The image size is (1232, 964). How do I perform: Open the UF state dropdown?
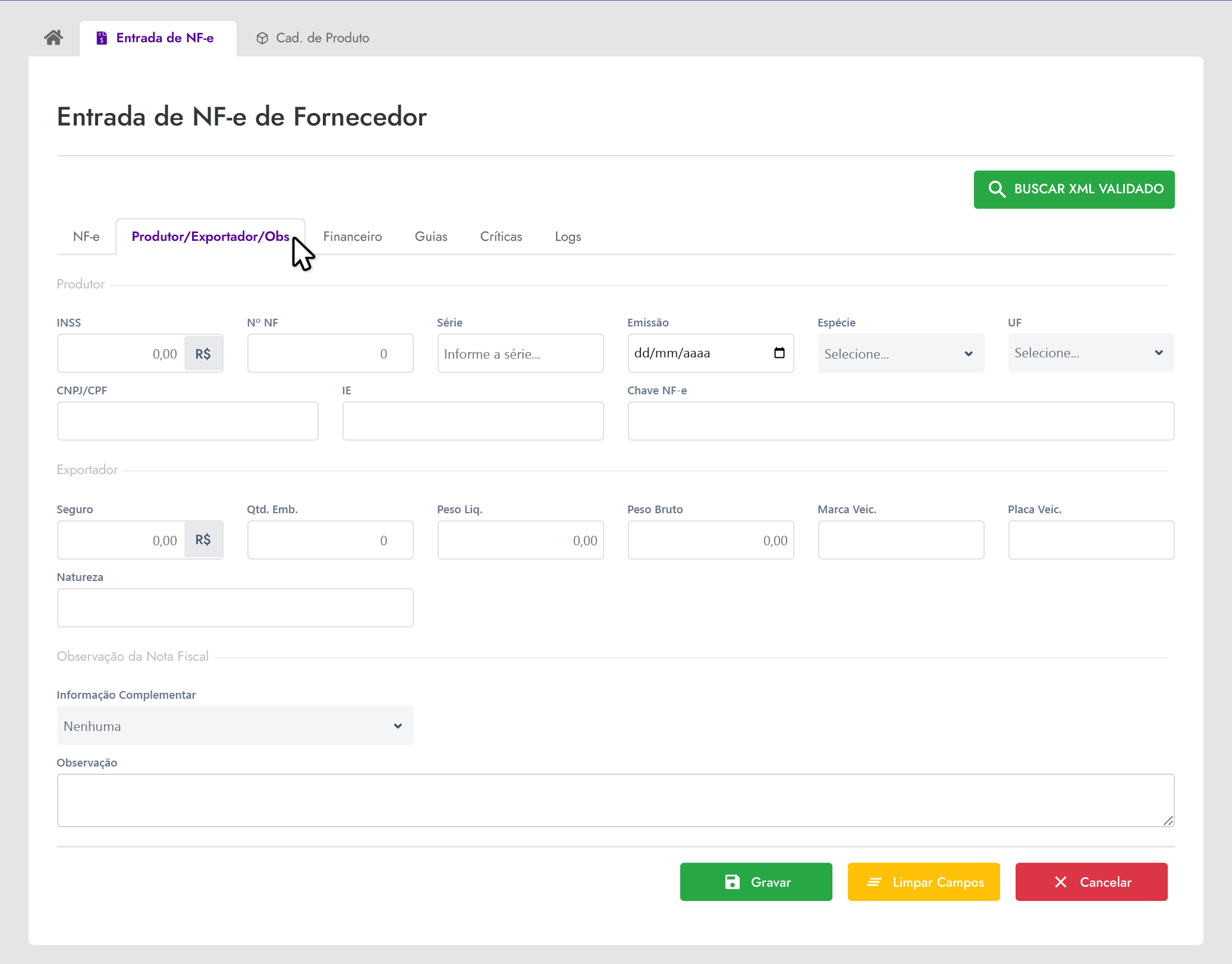[x=1090, y=353]
